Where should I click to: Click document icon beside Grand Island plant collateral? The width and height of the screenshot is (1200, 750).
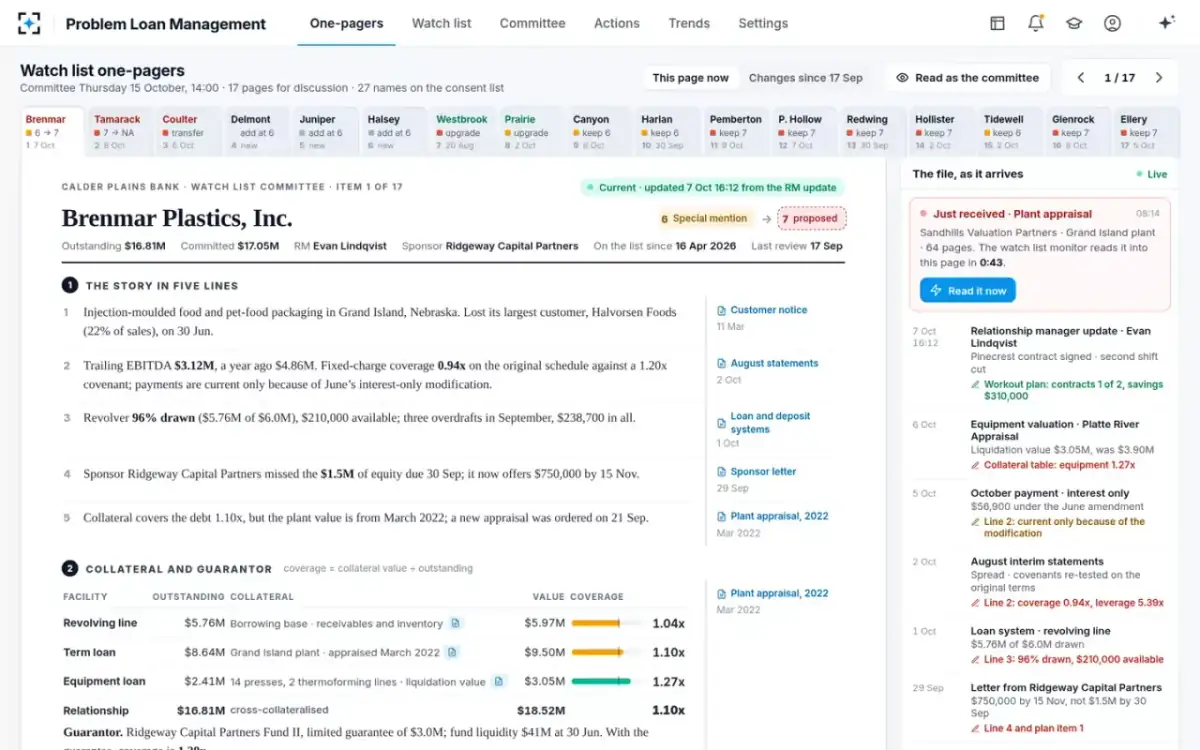pyautogui.click(x=452, y=652)
